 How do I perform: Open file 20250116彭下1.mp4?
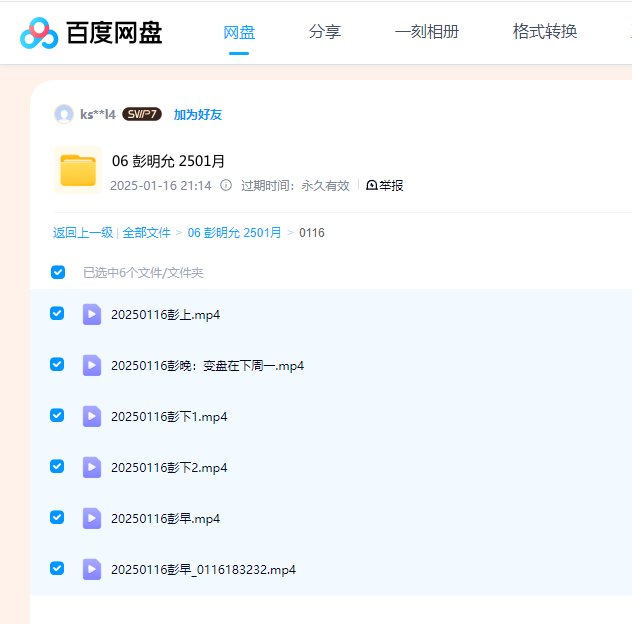169,416
